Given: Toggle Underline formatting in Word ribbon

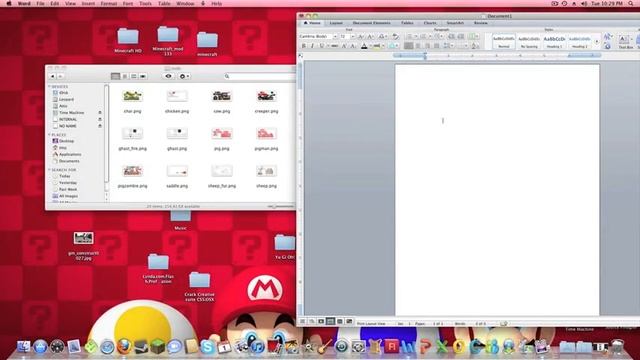Looking at the screenshot, I should coord(322,46).
